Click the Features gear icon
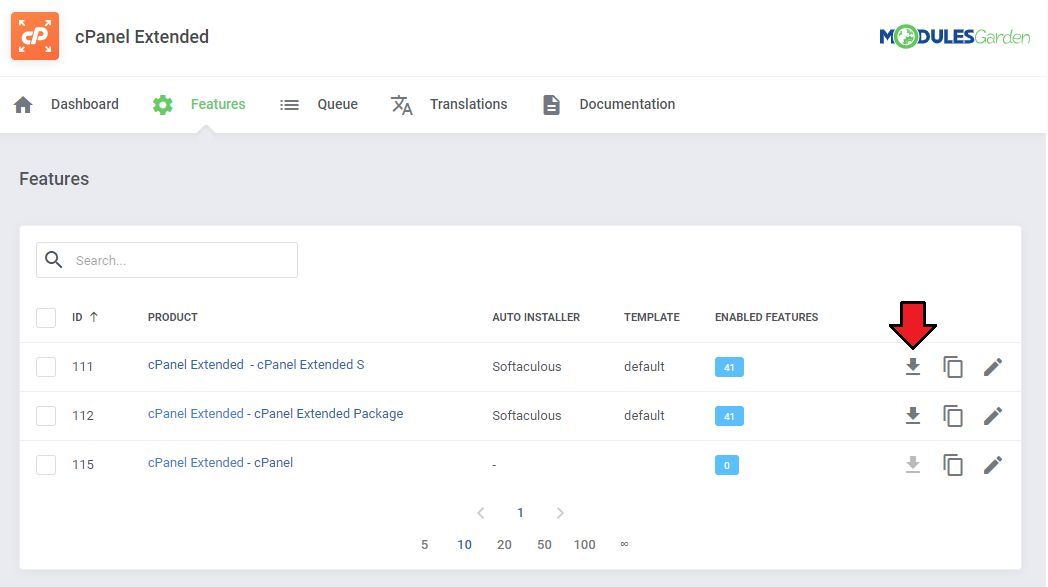The height and width of the screenshot is (587, 1048). (162, 104)
